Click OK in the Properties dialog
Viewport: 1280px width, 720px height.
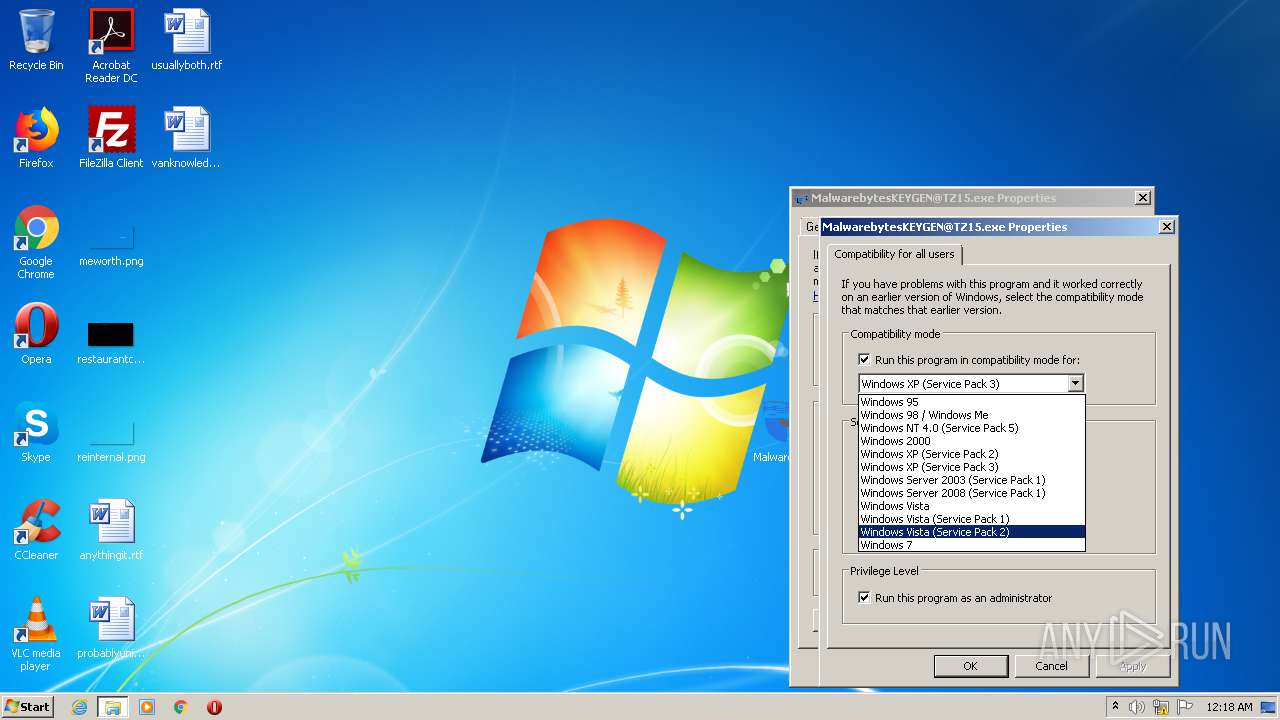(x=970, y=666)
